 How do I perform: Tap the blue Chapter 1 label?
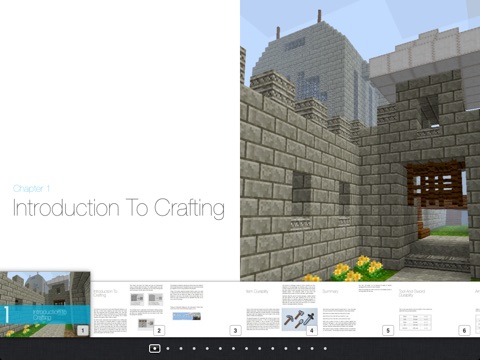[31, 188]
